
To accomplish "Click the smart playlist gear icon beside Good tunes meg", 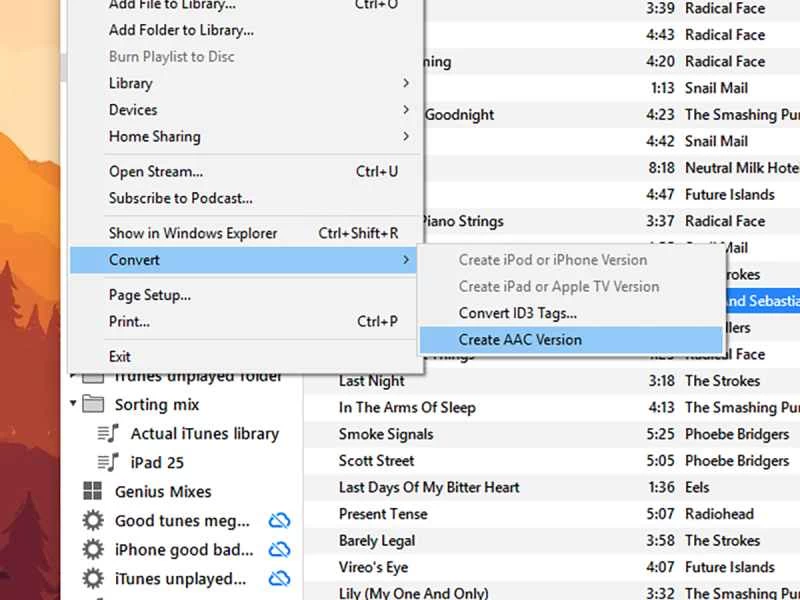I will (92, 518).
